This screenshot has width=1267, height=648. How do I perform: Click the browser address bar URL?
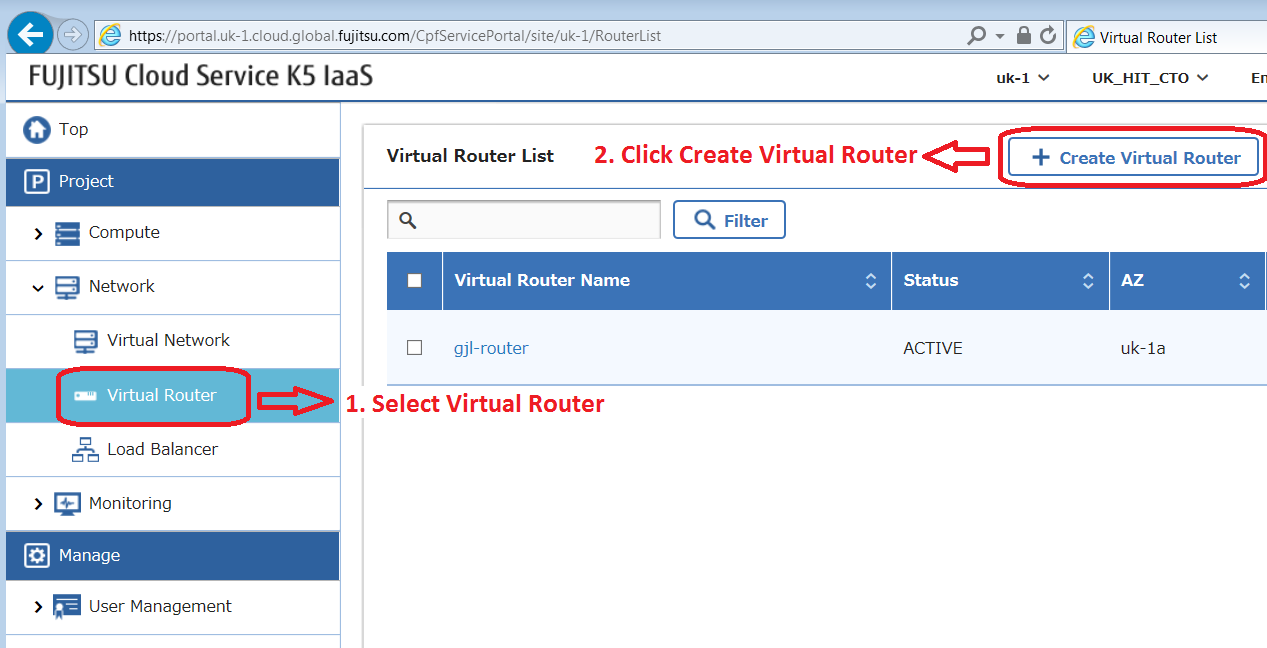pos(395,36)
